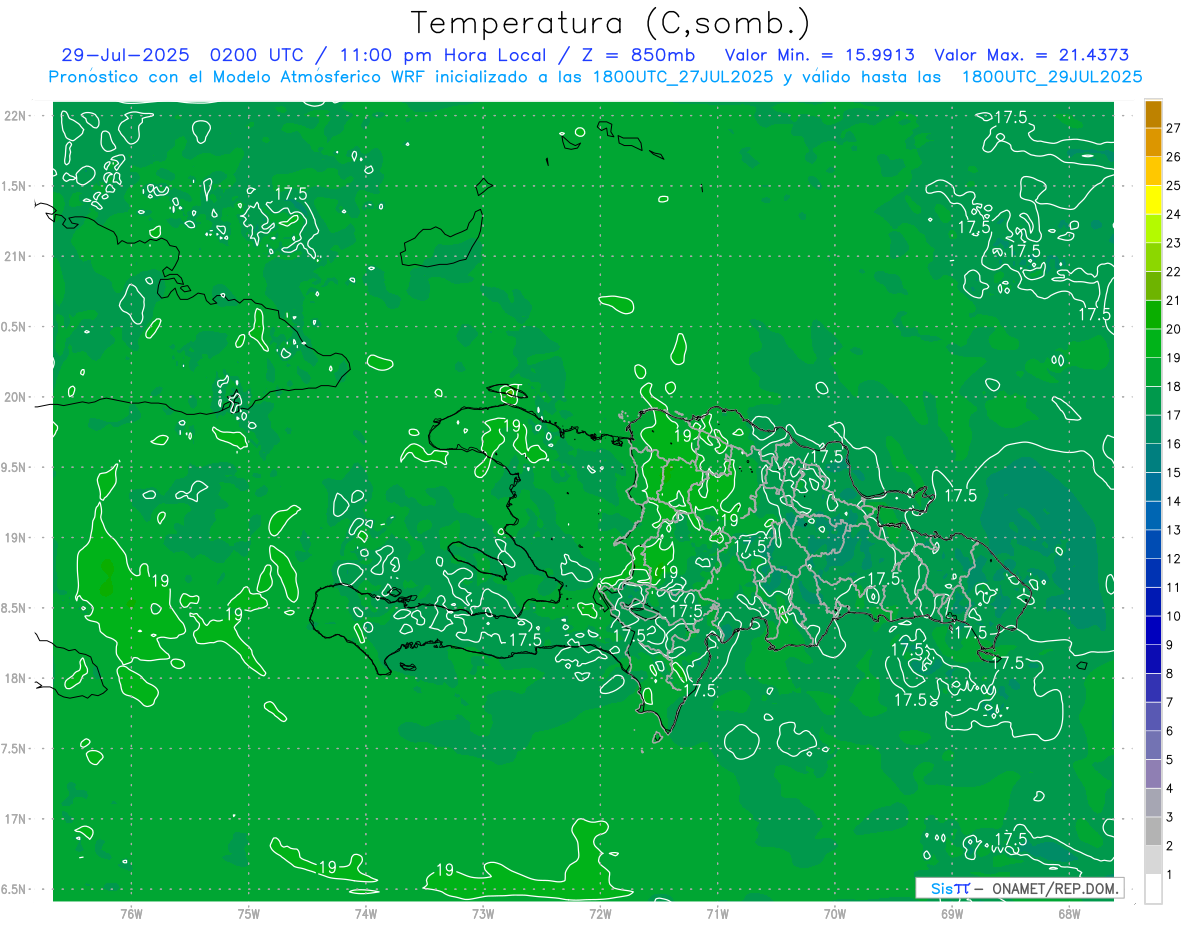Click the 'Temperatura (C,somb.)' map title
The image size is (1200, 927).
(611, 23)
